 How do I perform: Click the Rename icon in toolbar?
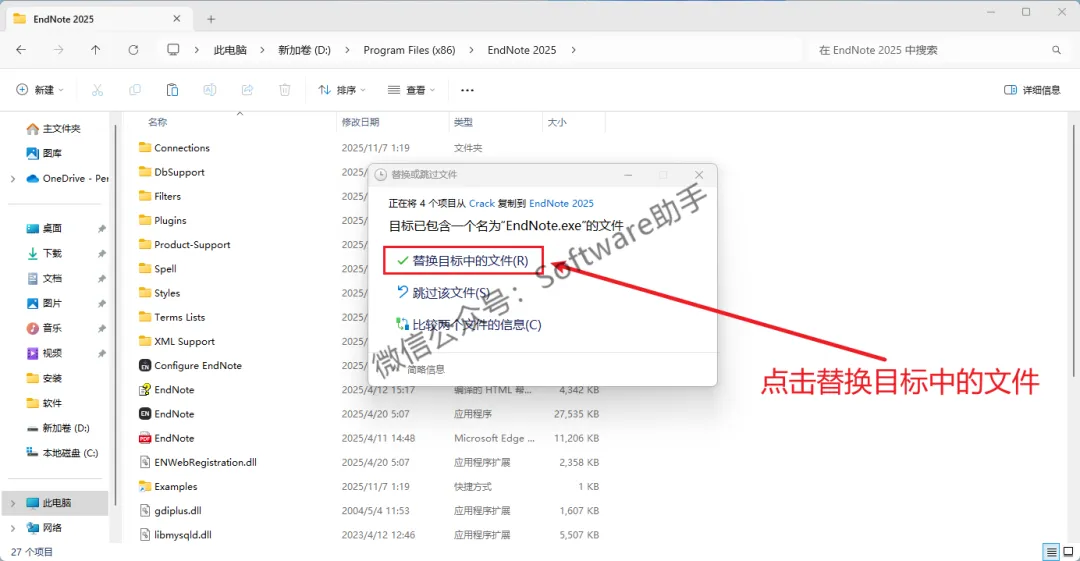209,90
